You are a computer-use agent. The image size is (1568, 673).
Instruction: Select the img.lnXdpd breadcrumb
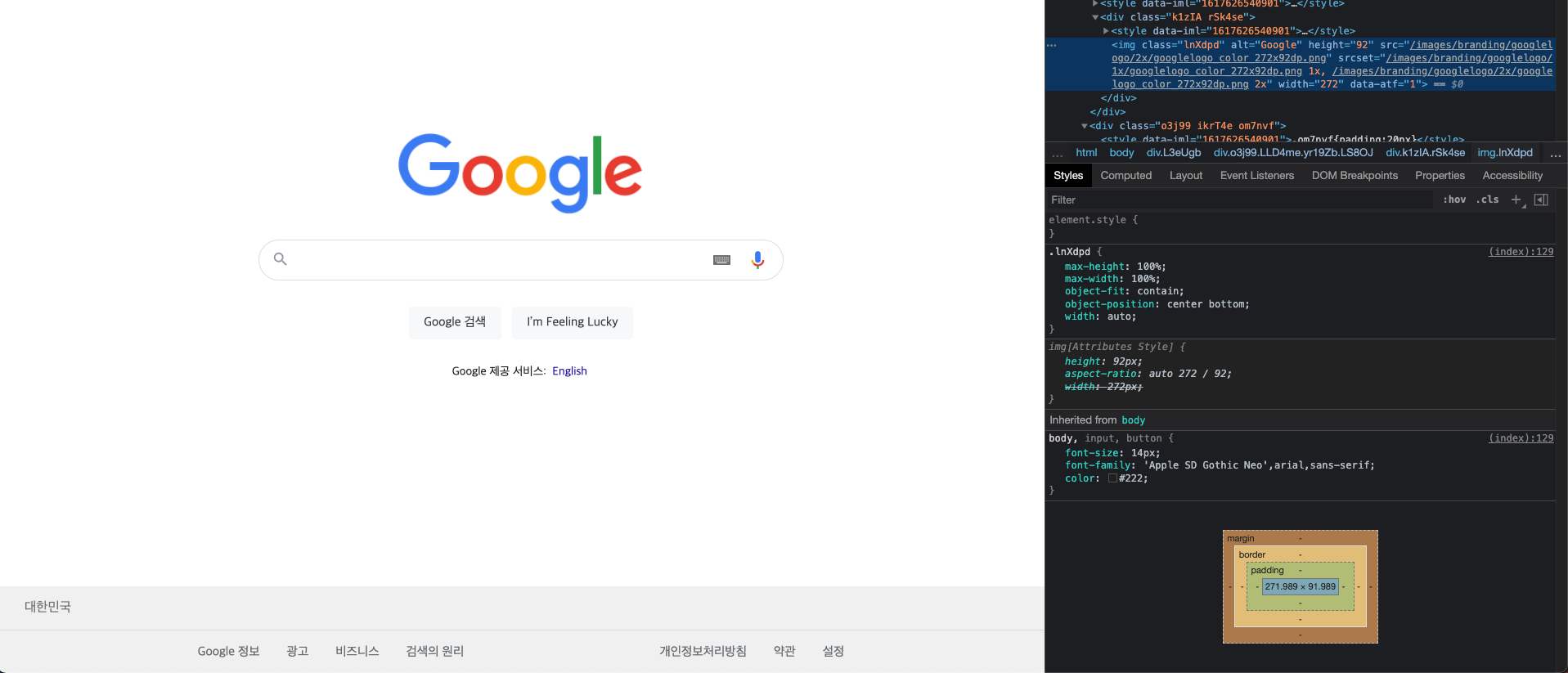[1505, 153]
